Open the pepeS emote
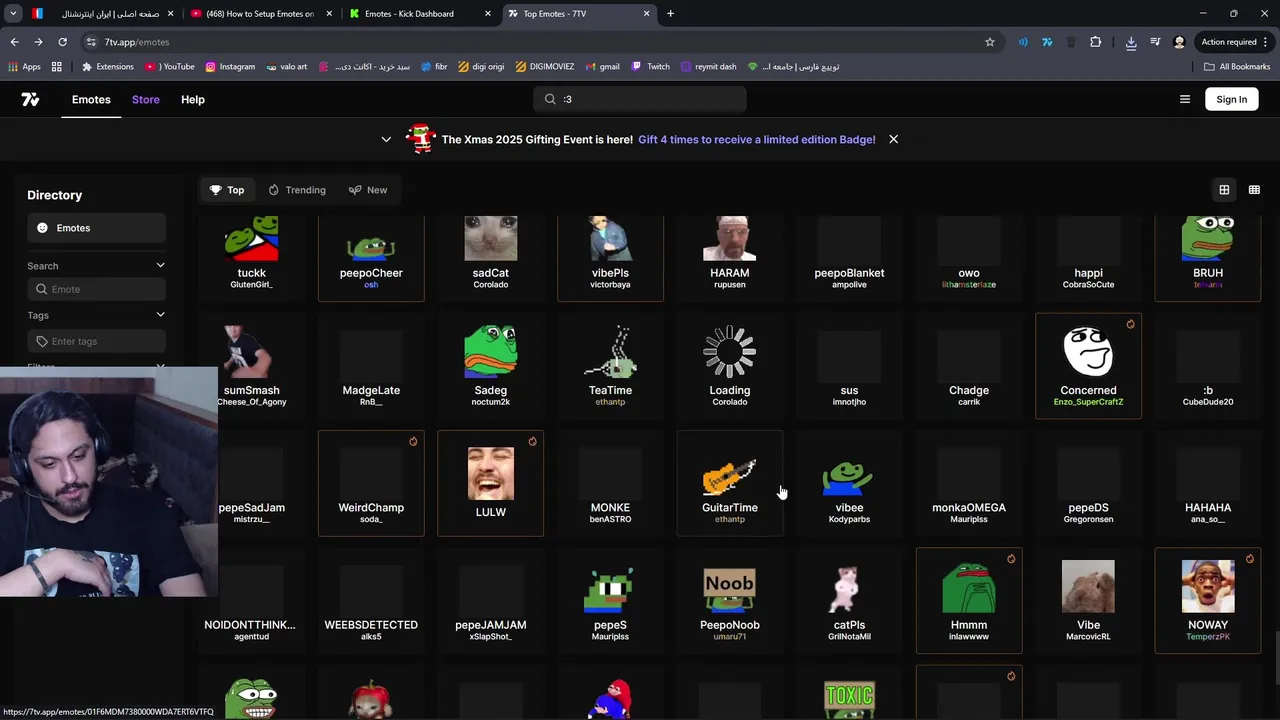Image resolution: width=1280 pixels, height=720 pixels. [610, 600]
